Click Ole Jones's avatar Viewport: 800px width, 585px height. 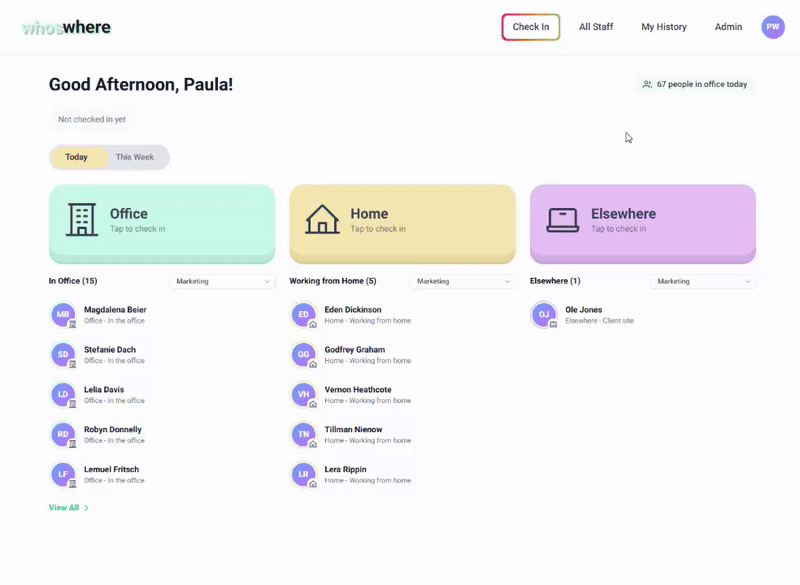[543, 314]
